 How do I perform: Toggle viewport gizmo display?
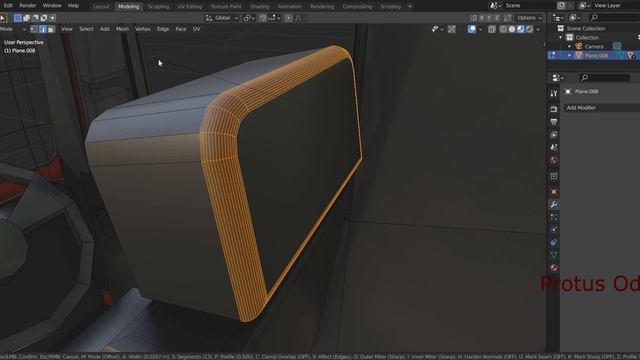click(x=452, y=29)
